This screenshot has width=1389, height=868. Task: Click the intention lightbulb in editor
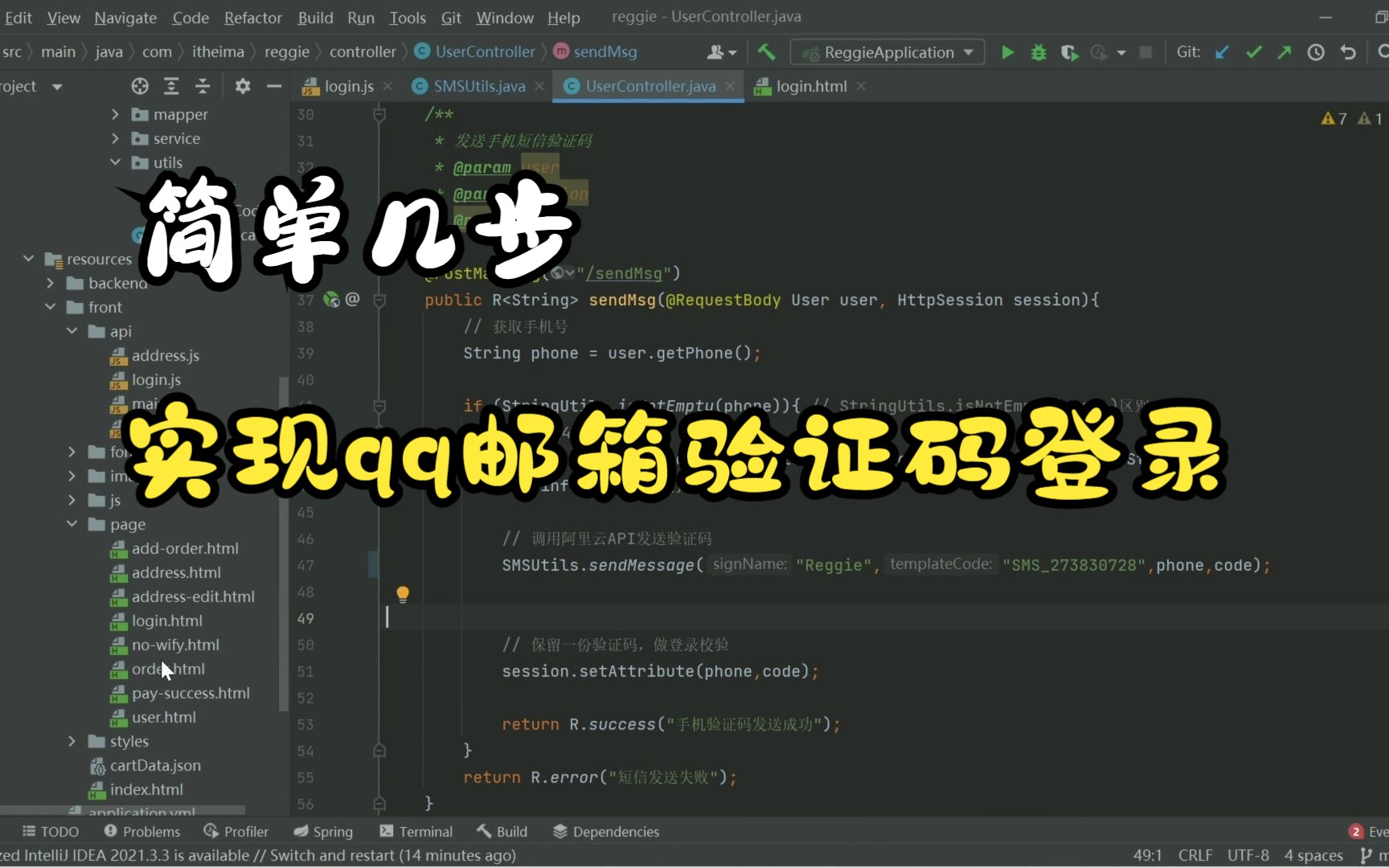[403, 594]
